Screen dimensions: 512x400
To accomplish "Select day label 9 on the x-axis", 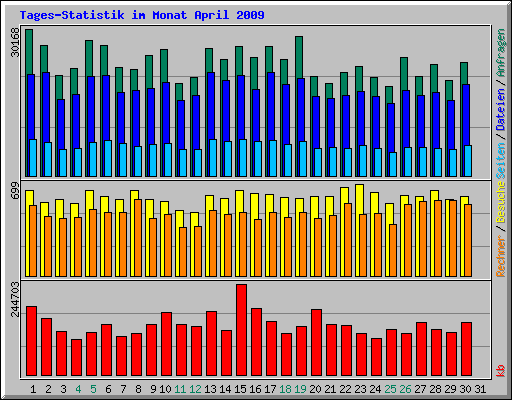I will [x=153, y=389].
